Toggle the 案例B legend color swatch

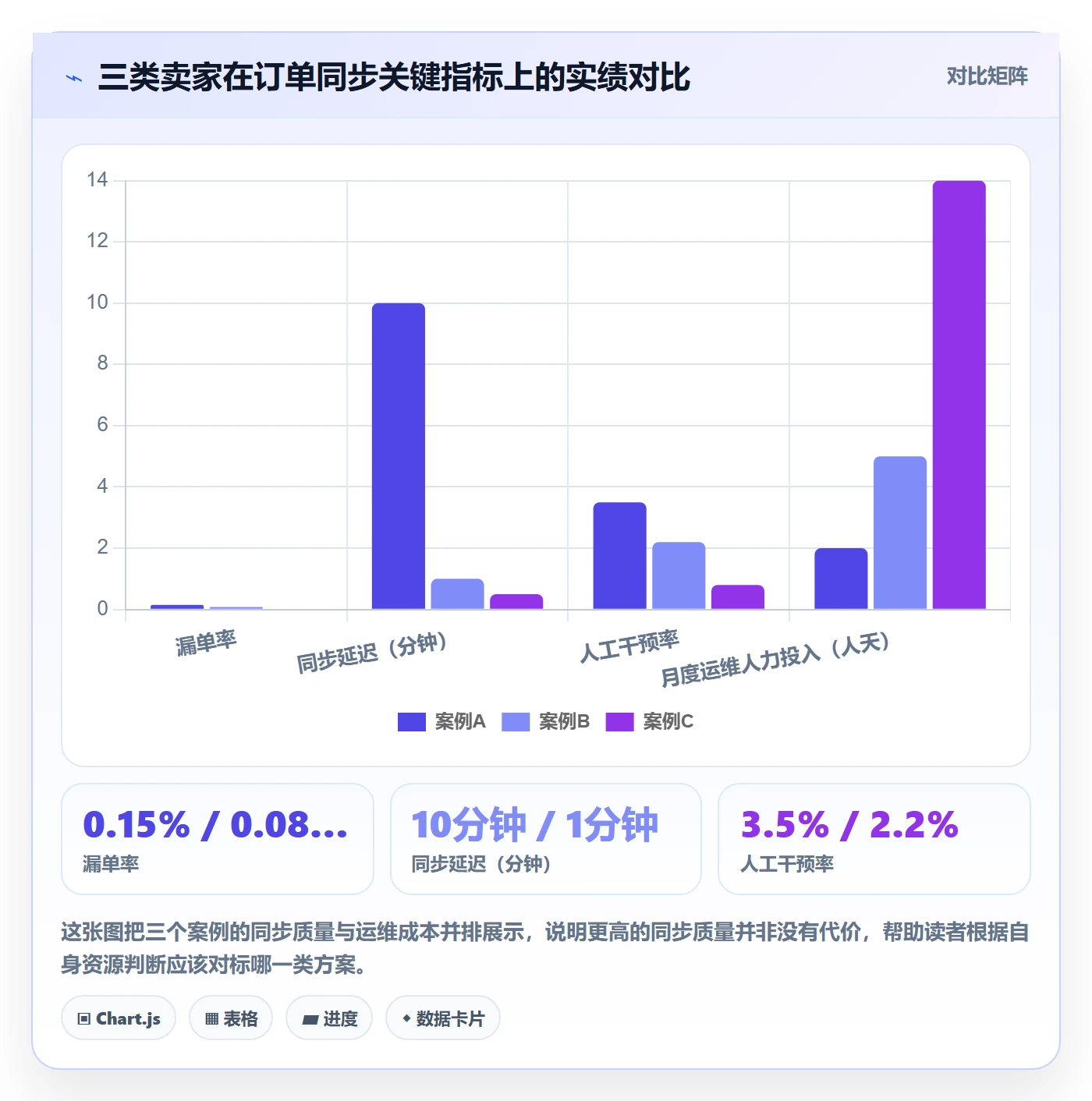click(516, 722)
